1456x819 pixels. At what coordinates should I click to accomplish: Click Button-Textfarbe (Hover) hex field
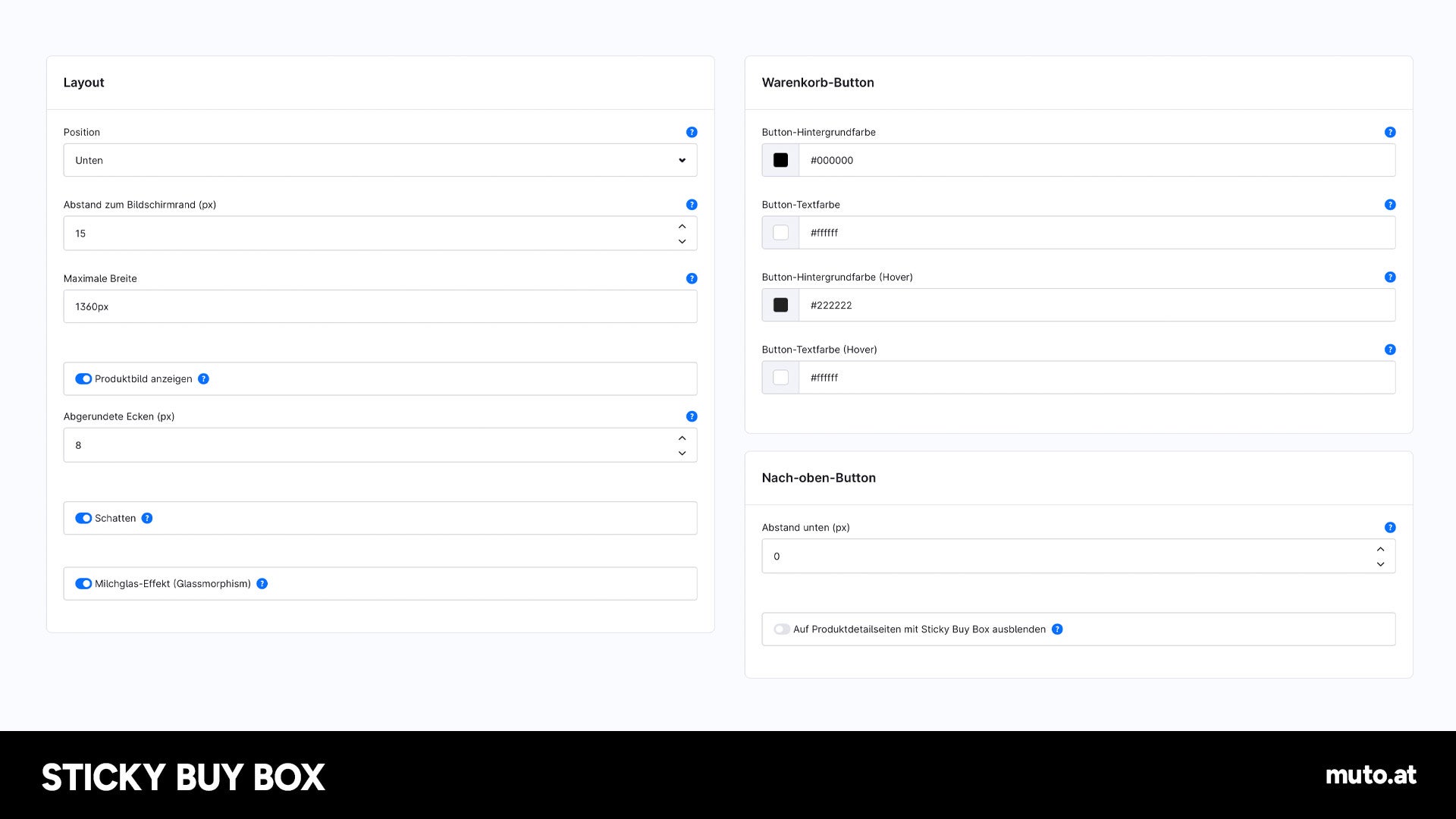click(1097, 378)
